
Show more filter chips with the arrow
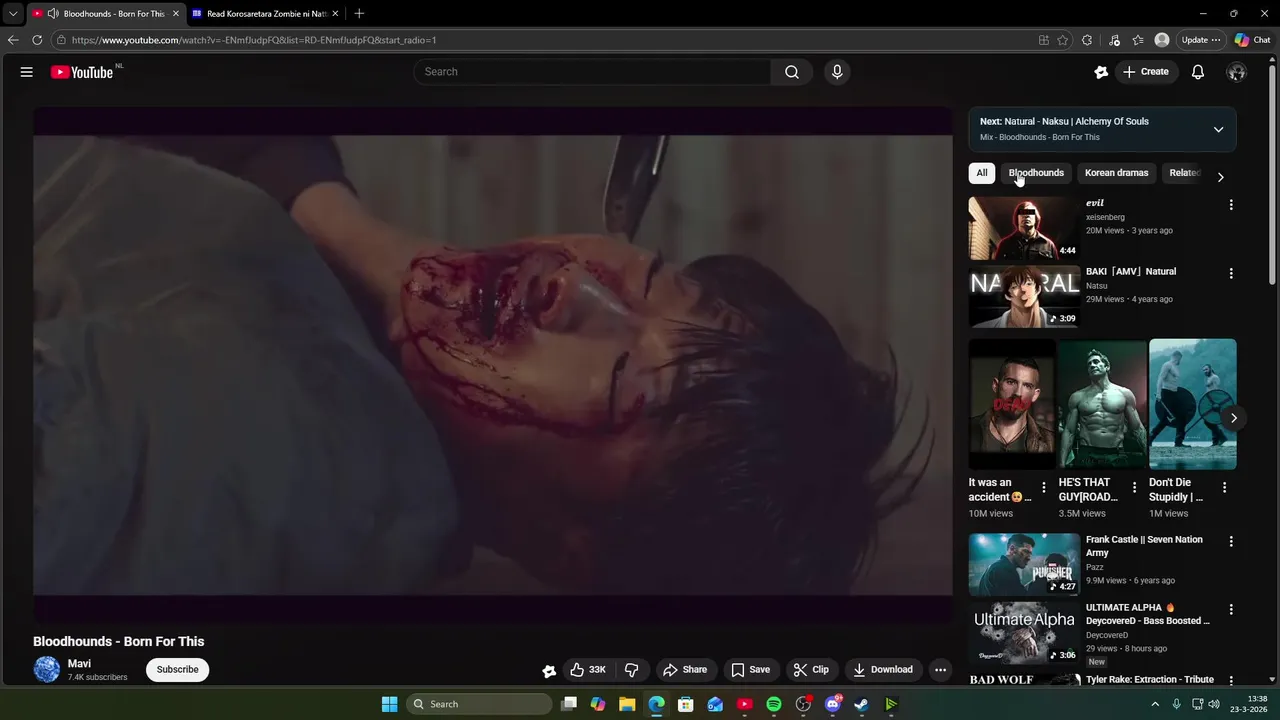(x=1220, y=177)
